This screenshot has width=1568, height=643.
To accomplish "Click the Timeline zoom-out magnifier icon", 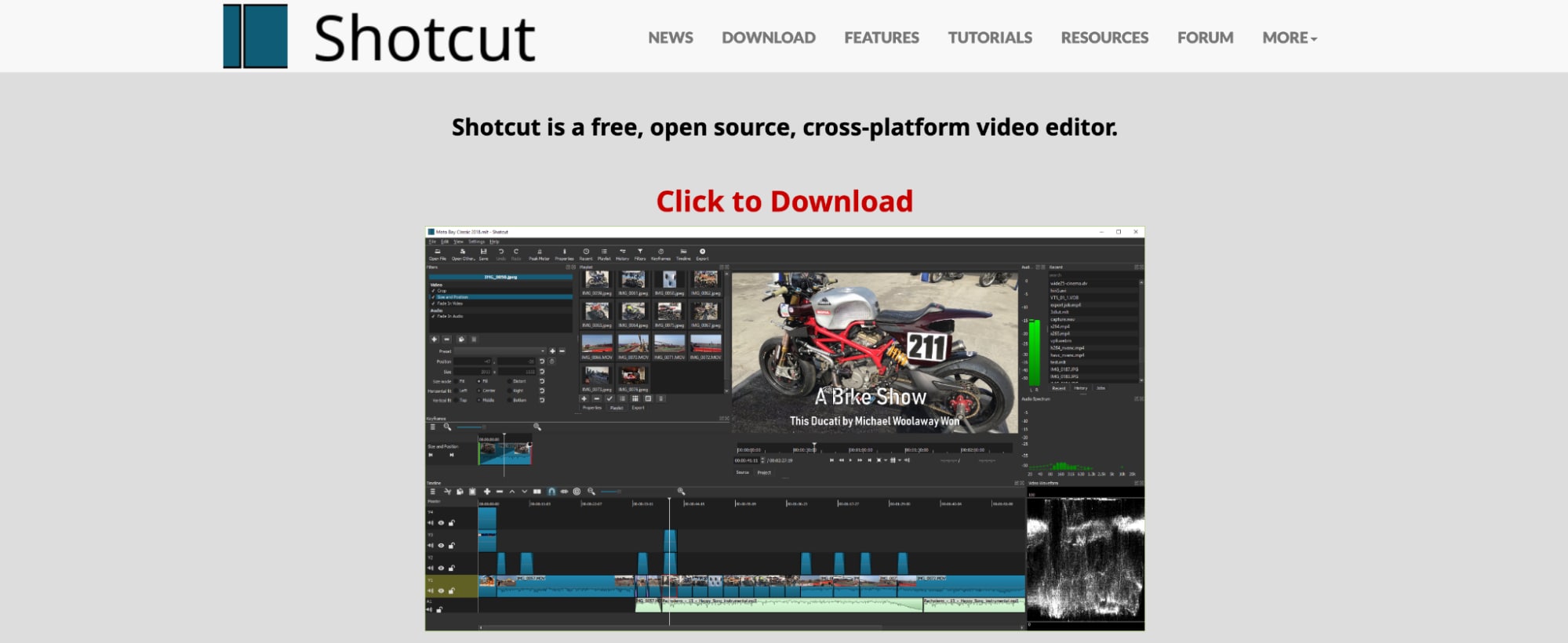I will point(591,492).
